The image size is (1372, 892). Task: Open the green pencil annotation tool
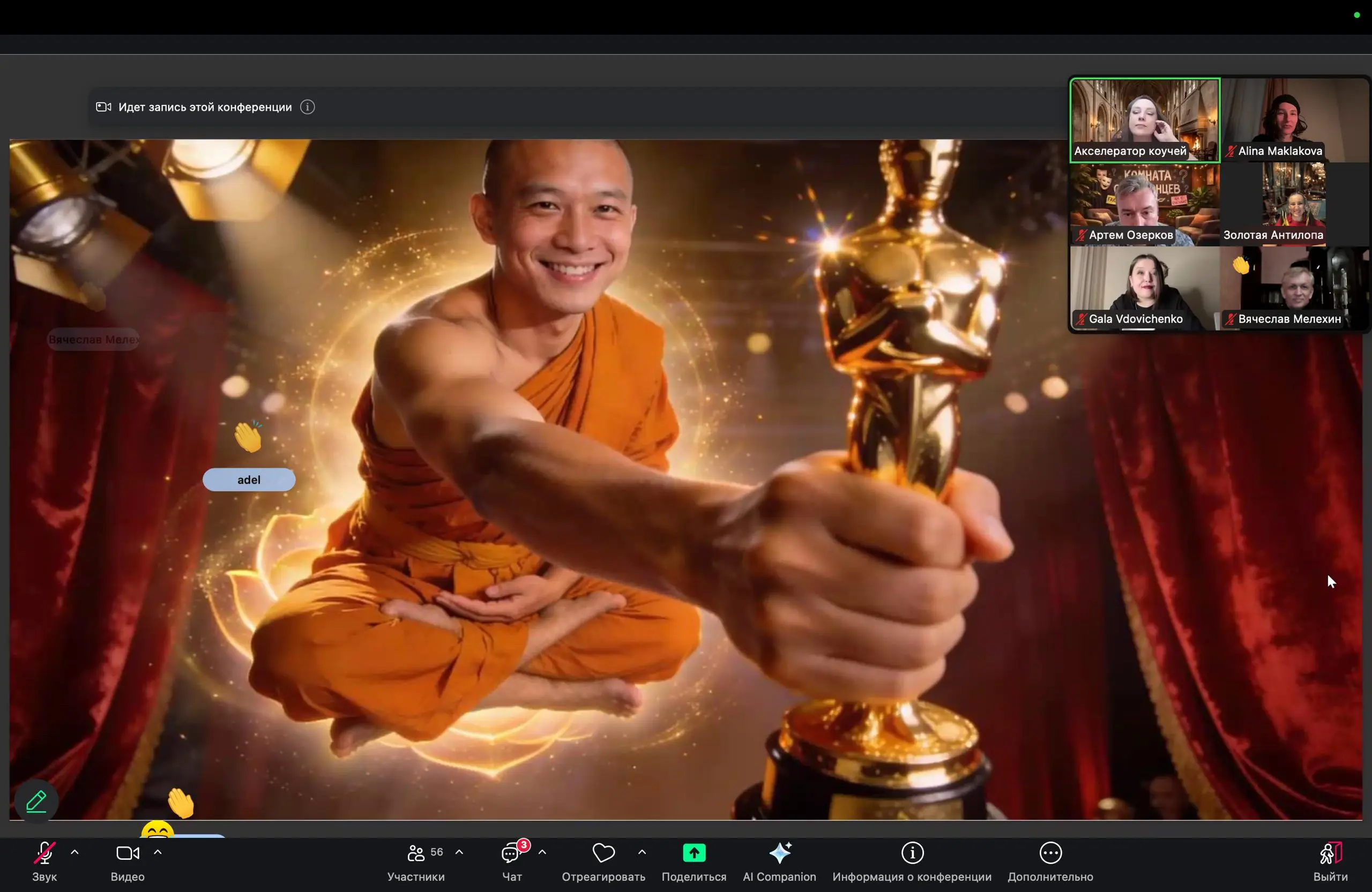[x=36, y=801]
